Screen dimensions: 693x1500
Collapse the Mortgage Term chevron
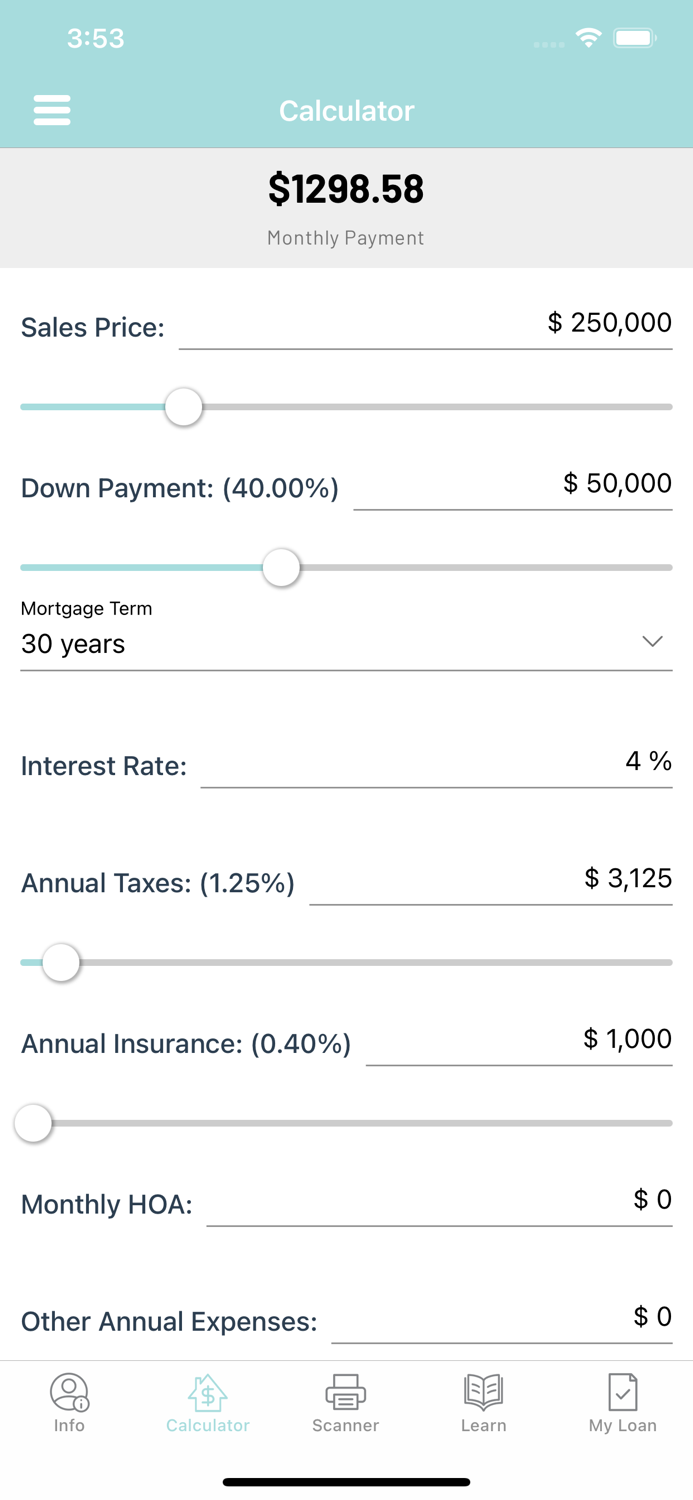(x=651, y=641)
